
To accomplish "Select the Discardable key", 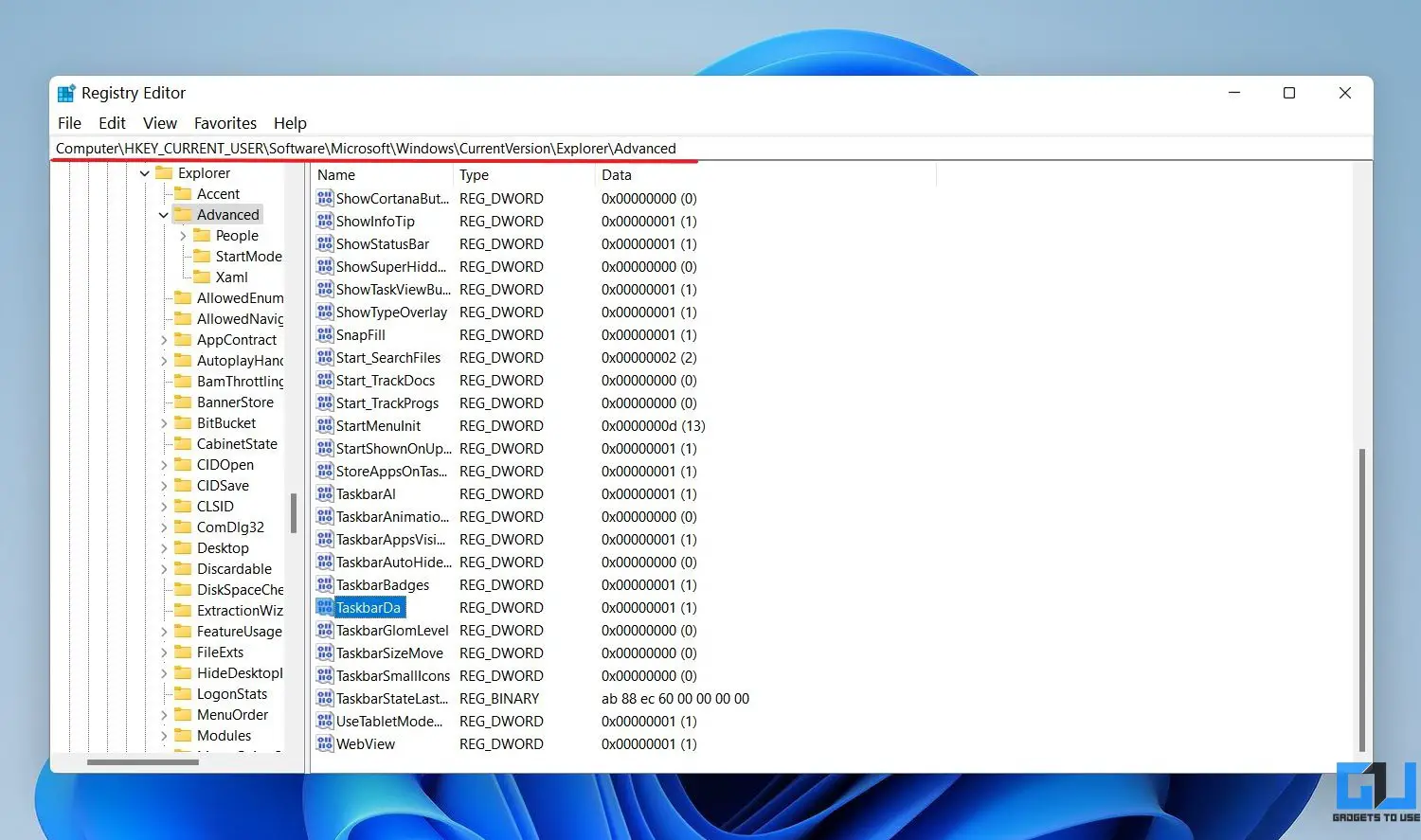I will coord(234,568).
